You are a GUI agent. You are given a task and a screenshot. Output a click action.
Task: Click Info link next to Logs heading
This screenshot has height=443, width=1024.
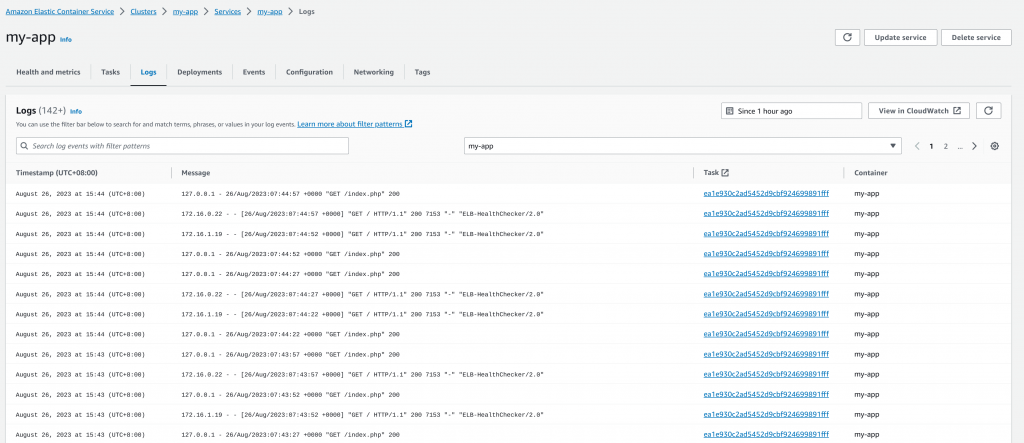pyautogui.click(x=76, y=112)
